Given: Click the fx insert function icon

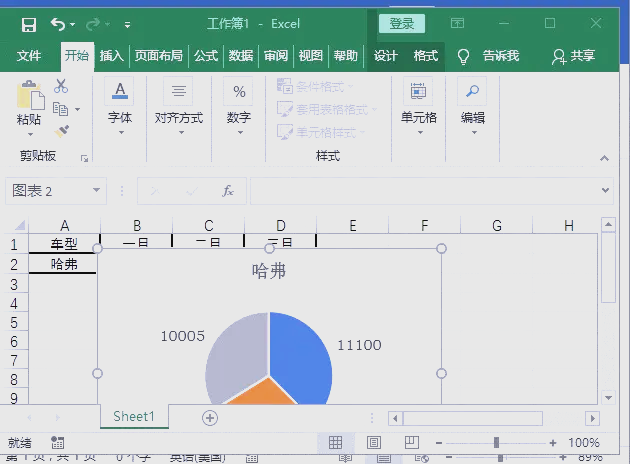Looking at the screenshot, I should tap(228, 191).
